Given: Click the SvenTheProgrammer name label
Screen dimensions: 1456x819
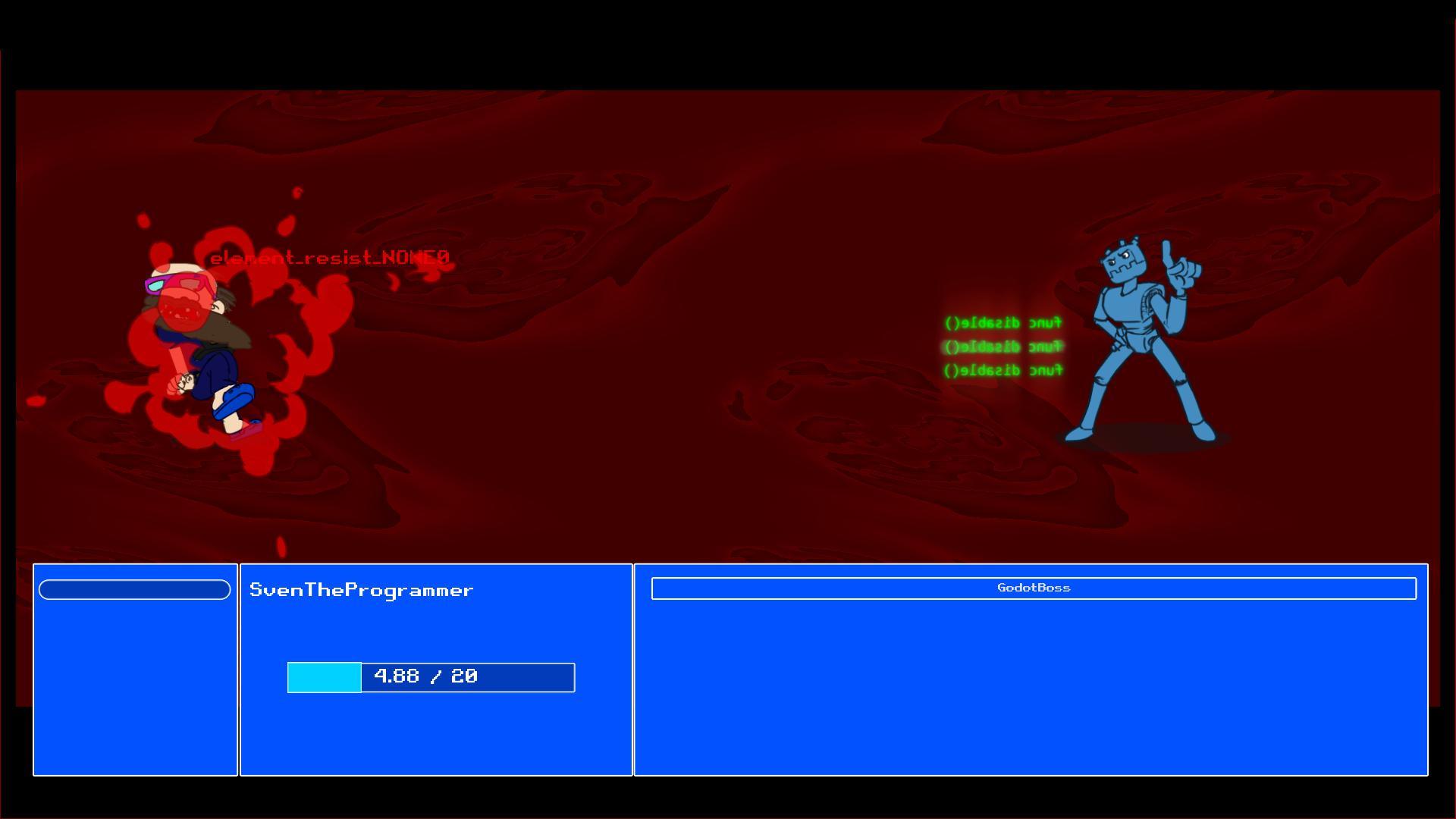Looking at the screenshot, I should pyautogui.click(x=361, y=591).
